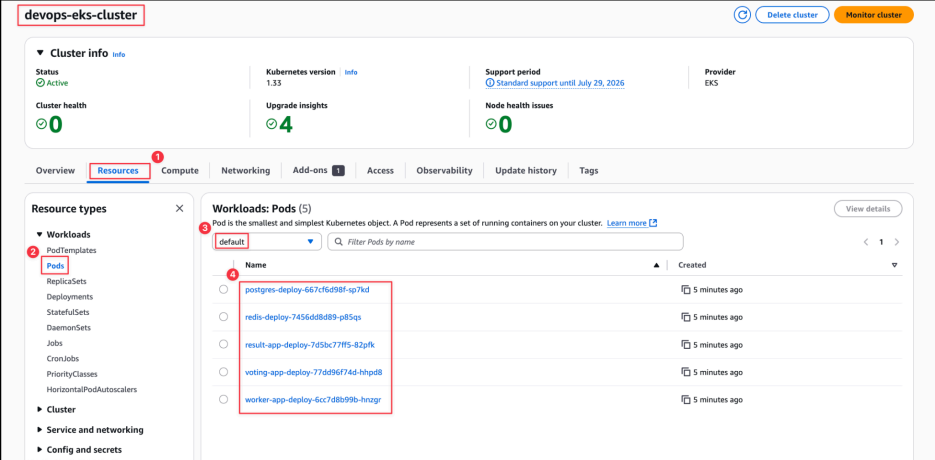Screen dimensions: 935x460
Task: Expand the Cluster resource group
Action: point(39,410)
